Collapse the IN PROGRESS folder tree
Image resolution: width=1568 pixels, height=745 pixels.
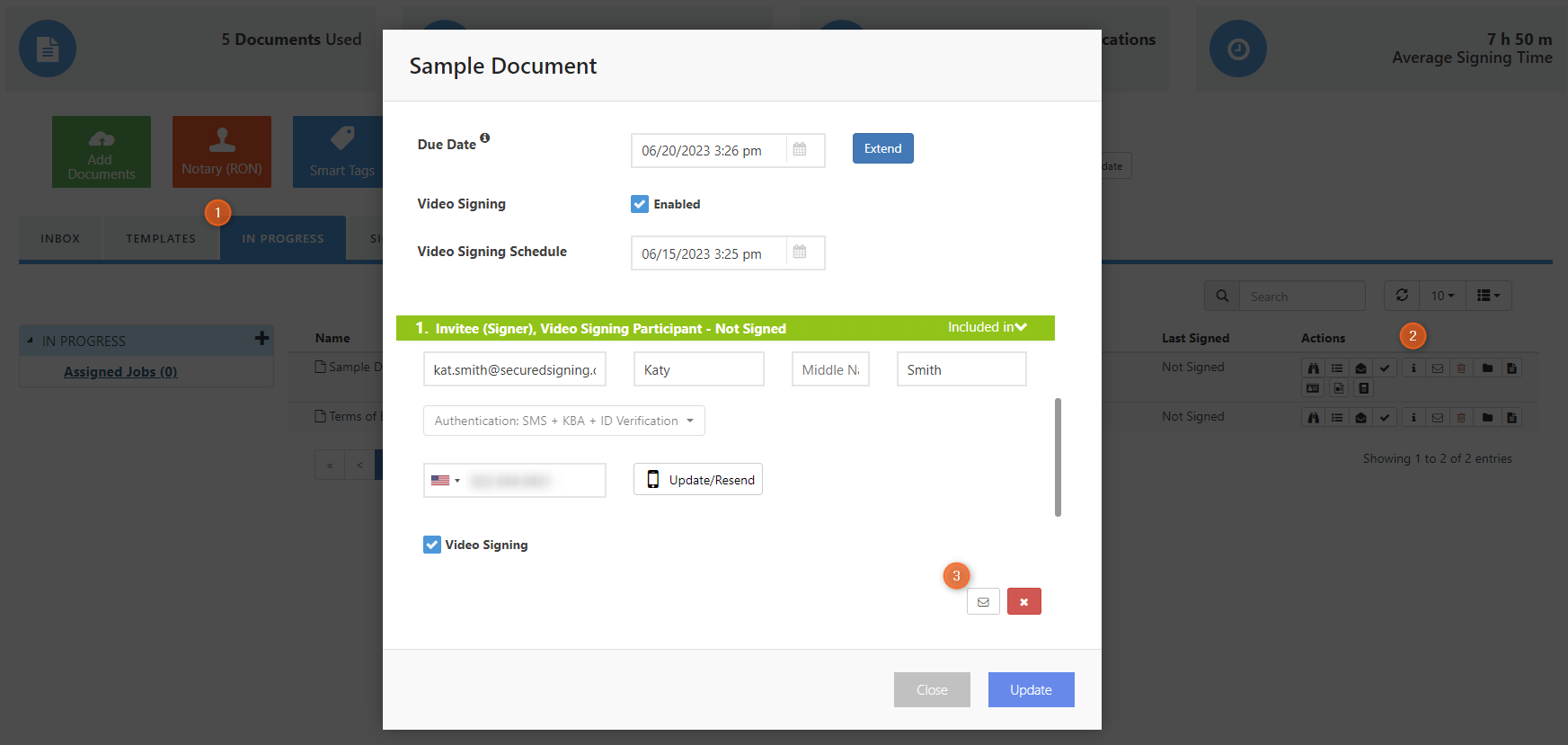click(30, 341)
